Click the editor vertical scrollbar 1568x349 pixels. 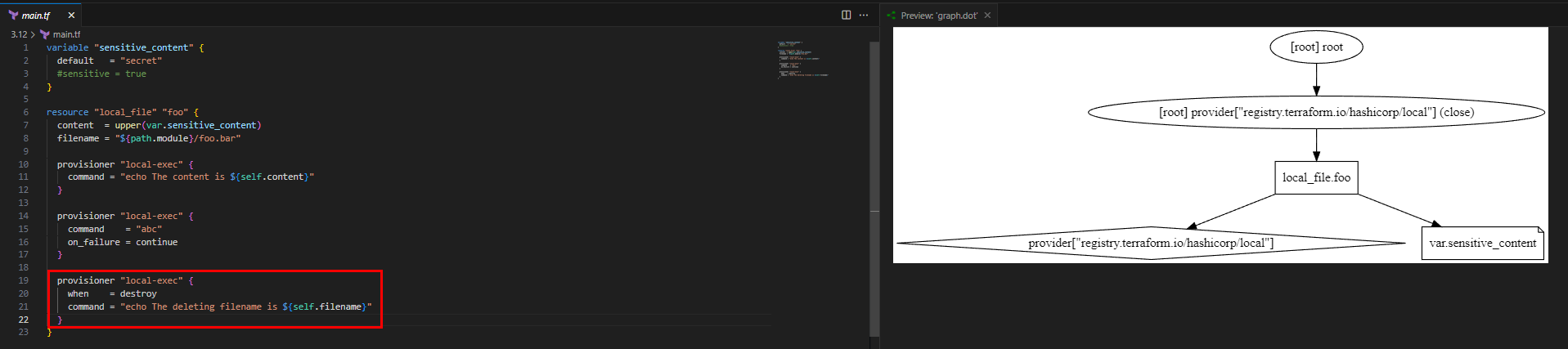coord(874,188)
